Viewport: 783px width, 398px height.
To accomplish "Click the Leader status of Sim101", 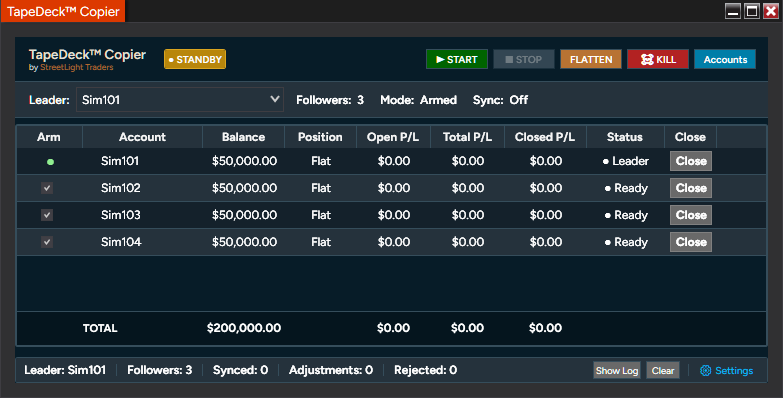I will [626, 161].
